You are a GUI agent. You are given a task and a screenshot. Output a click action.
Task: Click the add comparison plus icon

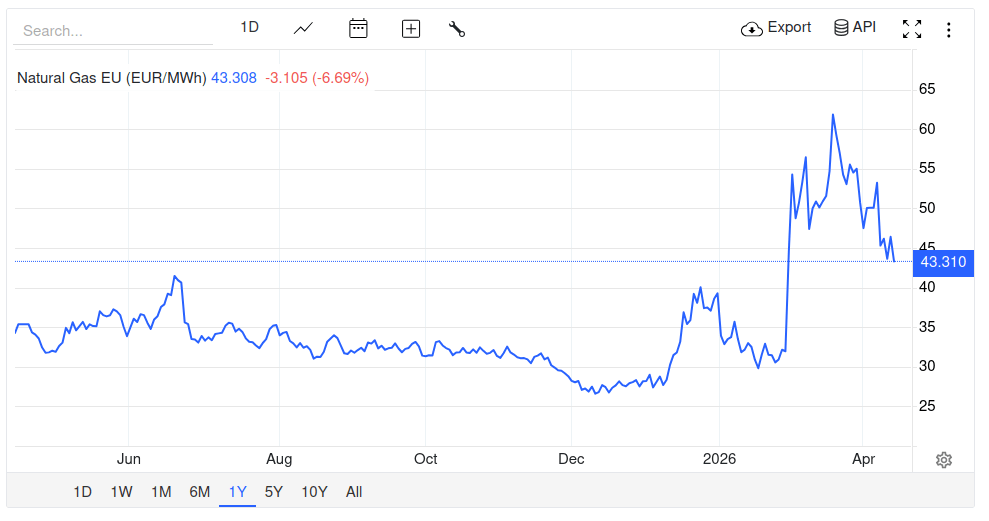(x=410, y=29)
